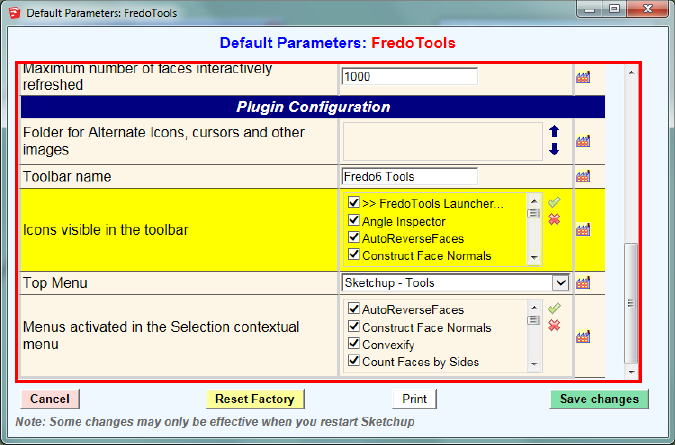Toggle Angle Inspector toolbar icon checkbox

pos(354,220)
